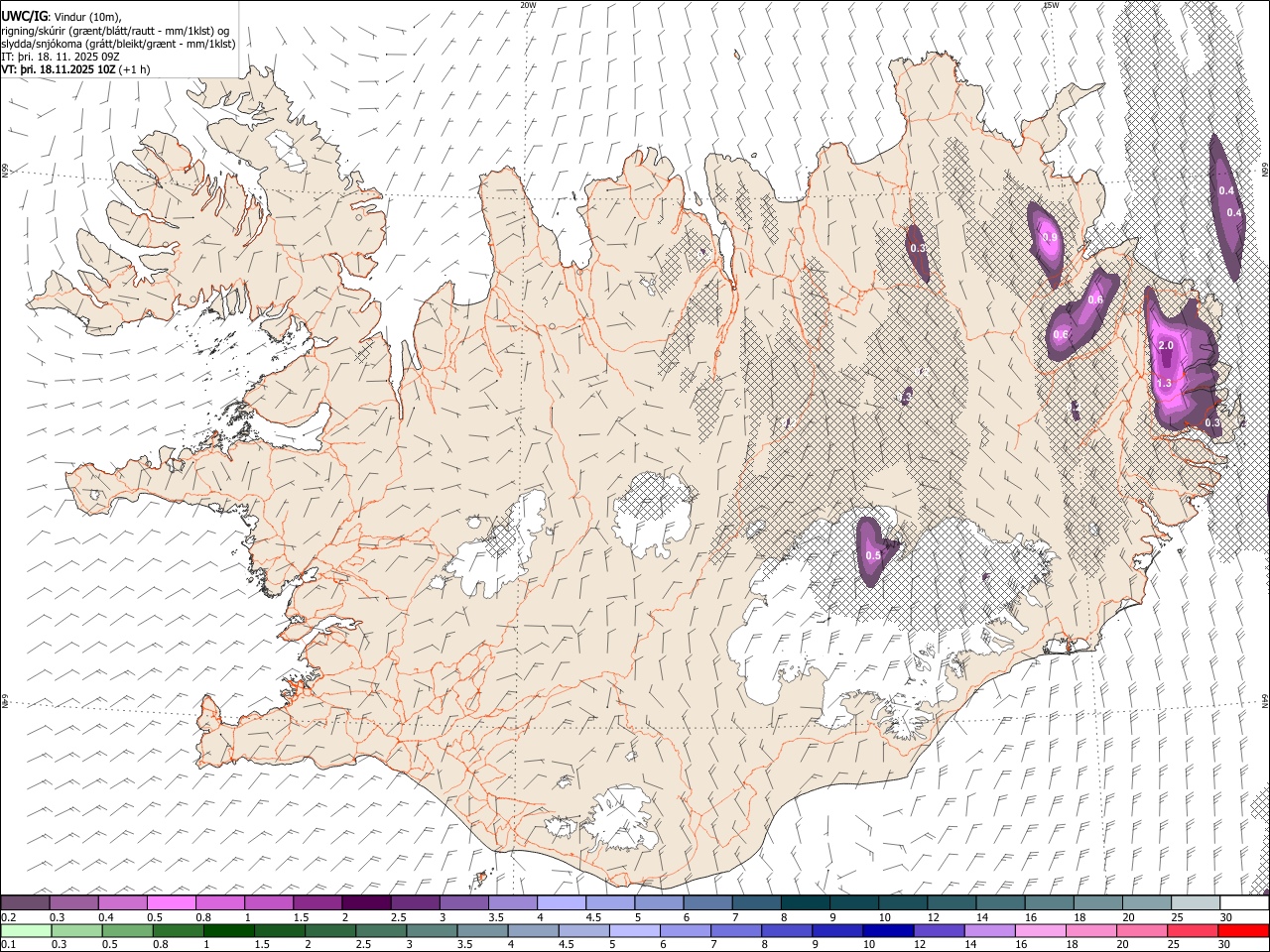Select the darkest green 1–1.5 rain swatch

tap(228, 930)
